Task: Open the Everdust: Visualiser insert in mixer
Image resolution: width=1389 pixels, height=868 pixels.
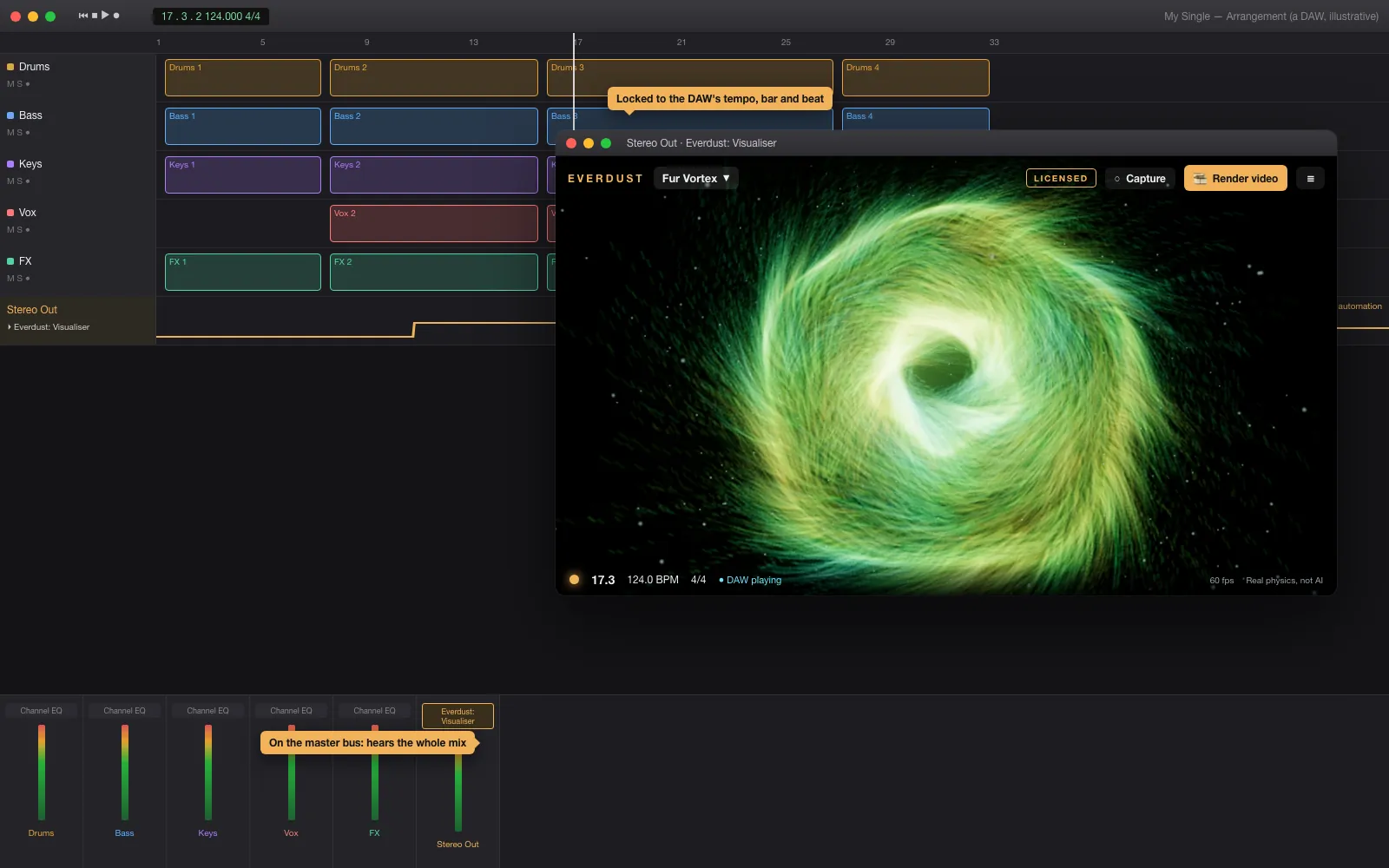Action: 458,716
